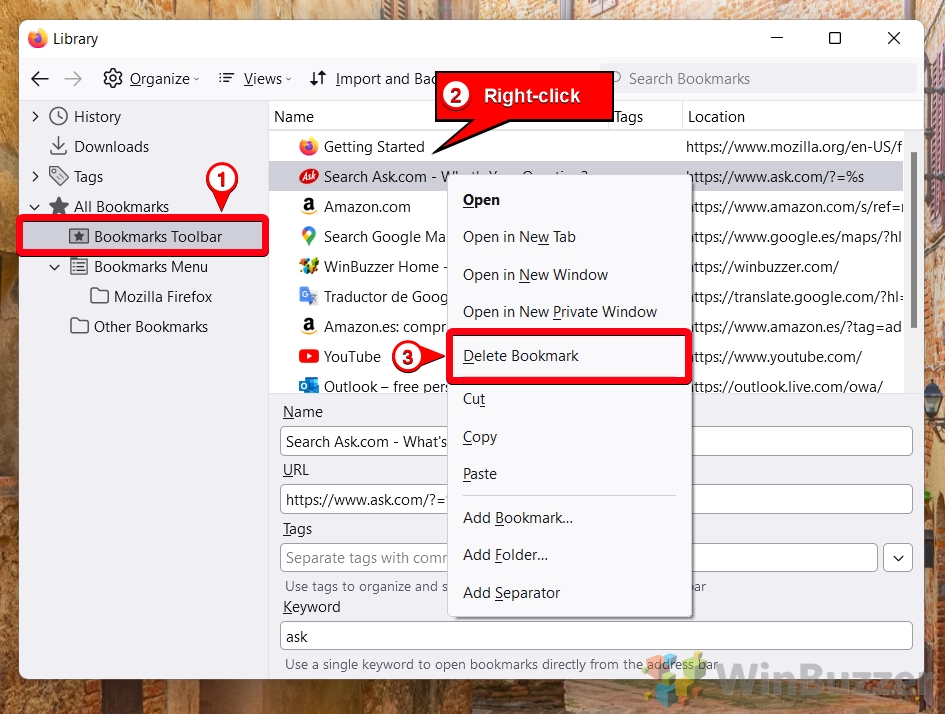Select the Tags label icon
The height and width of the screenshot is (714, 945).
click(x=58, y=177)
